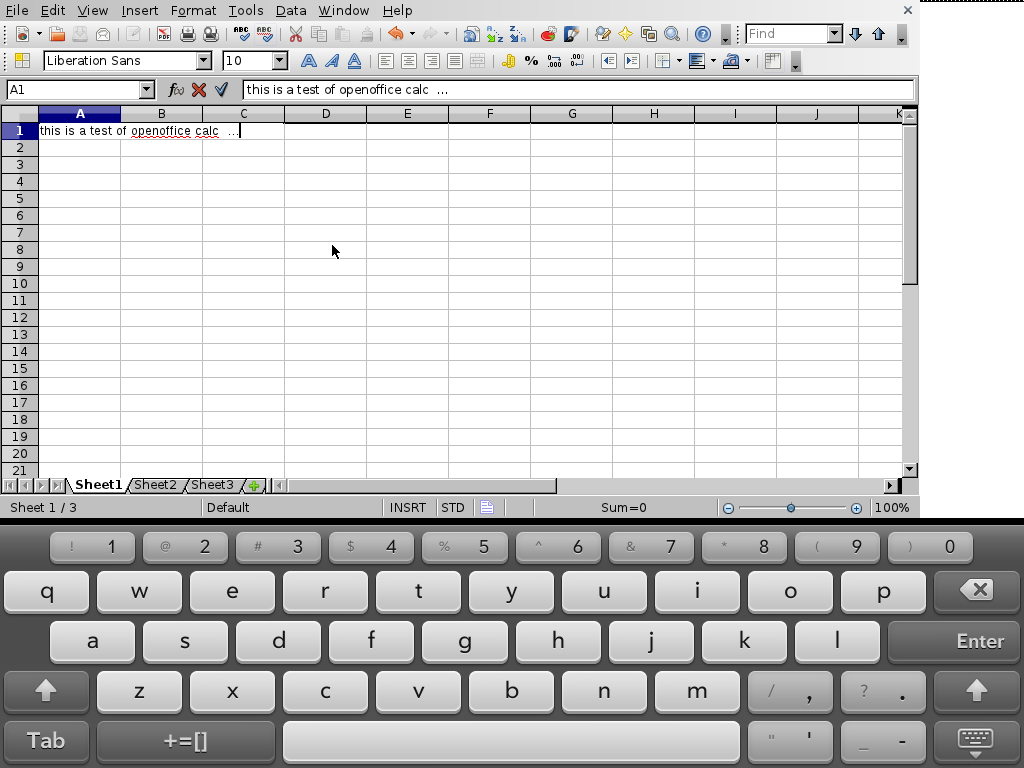This screenshot has height=768, width=1024.
Task: Apply the percent number format
Action: coord(531,61)
